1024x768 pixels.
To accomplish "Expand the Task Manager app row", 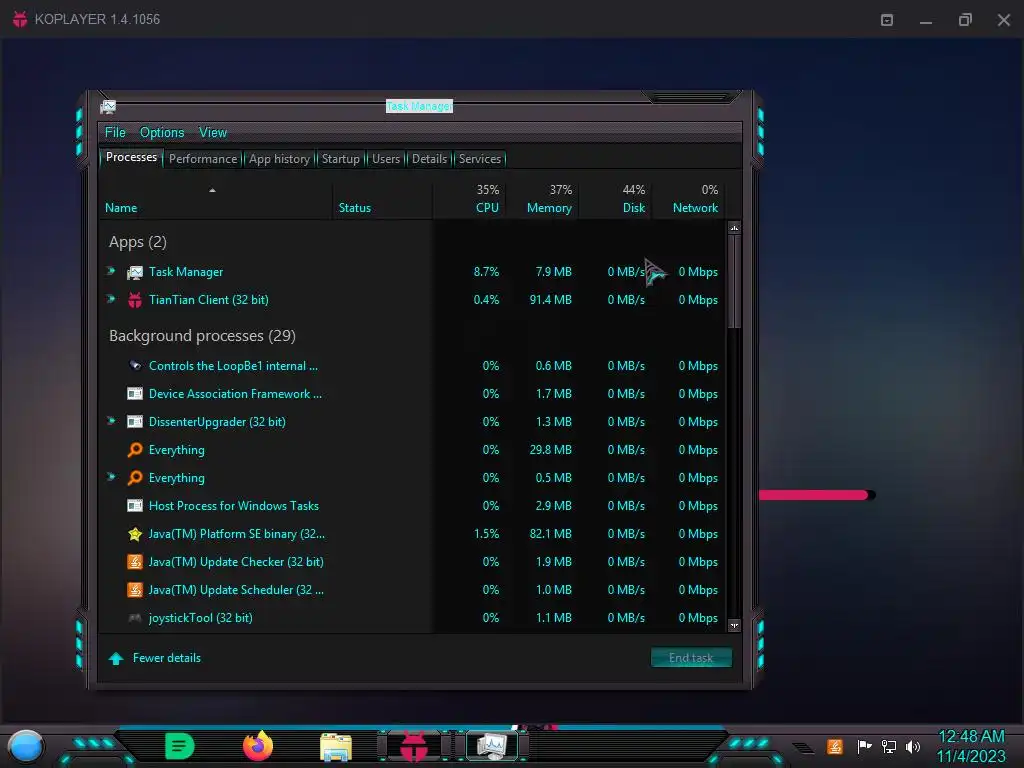I will tap(111, 271).
